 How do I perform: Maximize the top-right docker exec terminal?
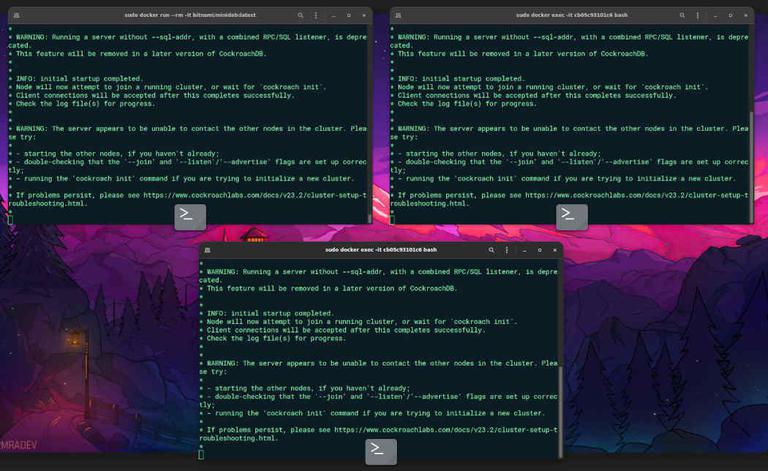pos(730,16)
